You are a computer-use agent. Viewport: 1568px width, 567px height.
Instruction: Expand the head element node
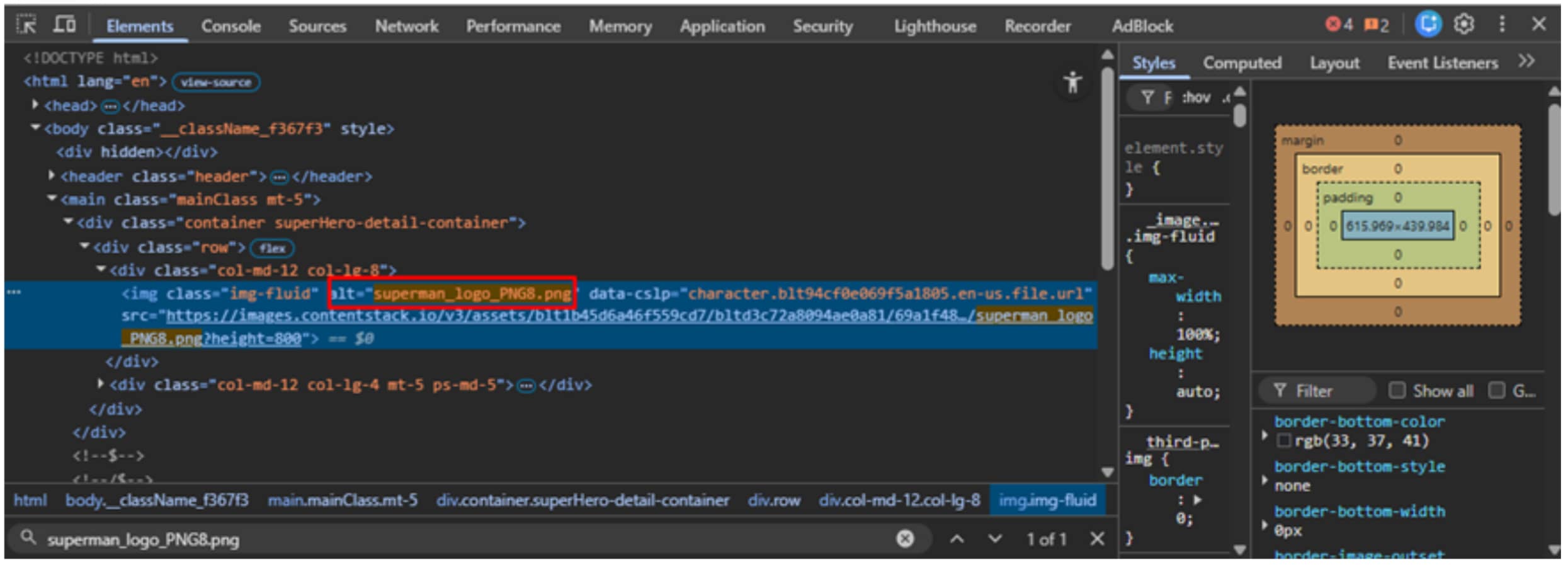click(35, 105)
